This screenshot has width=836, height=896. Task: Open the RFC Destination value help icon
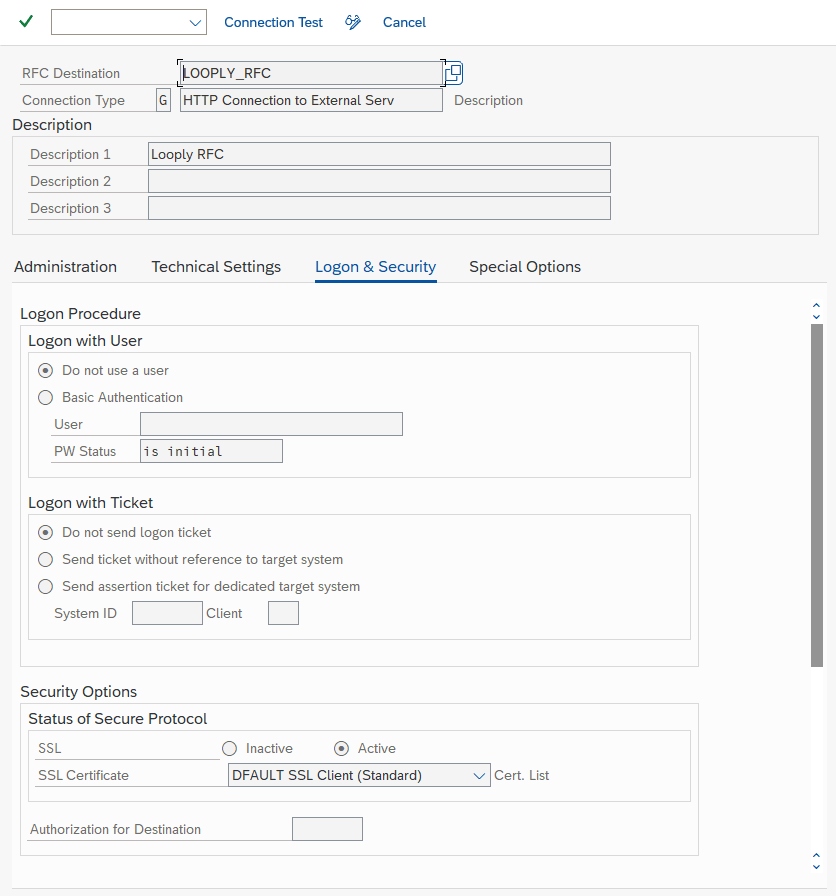pos(454,73)
